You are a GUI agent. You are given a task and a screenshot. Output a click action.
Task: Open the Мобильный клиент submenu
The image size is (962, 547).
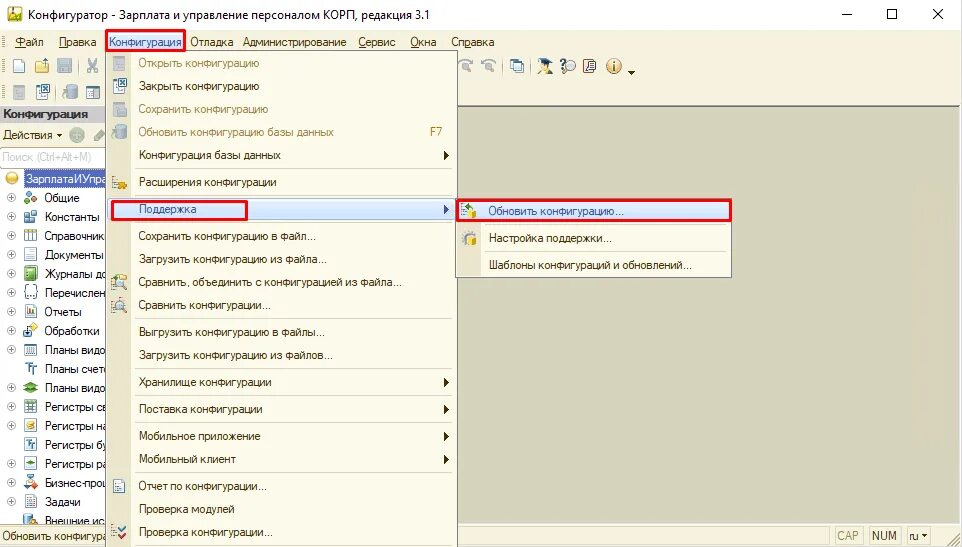coord(282,459)
